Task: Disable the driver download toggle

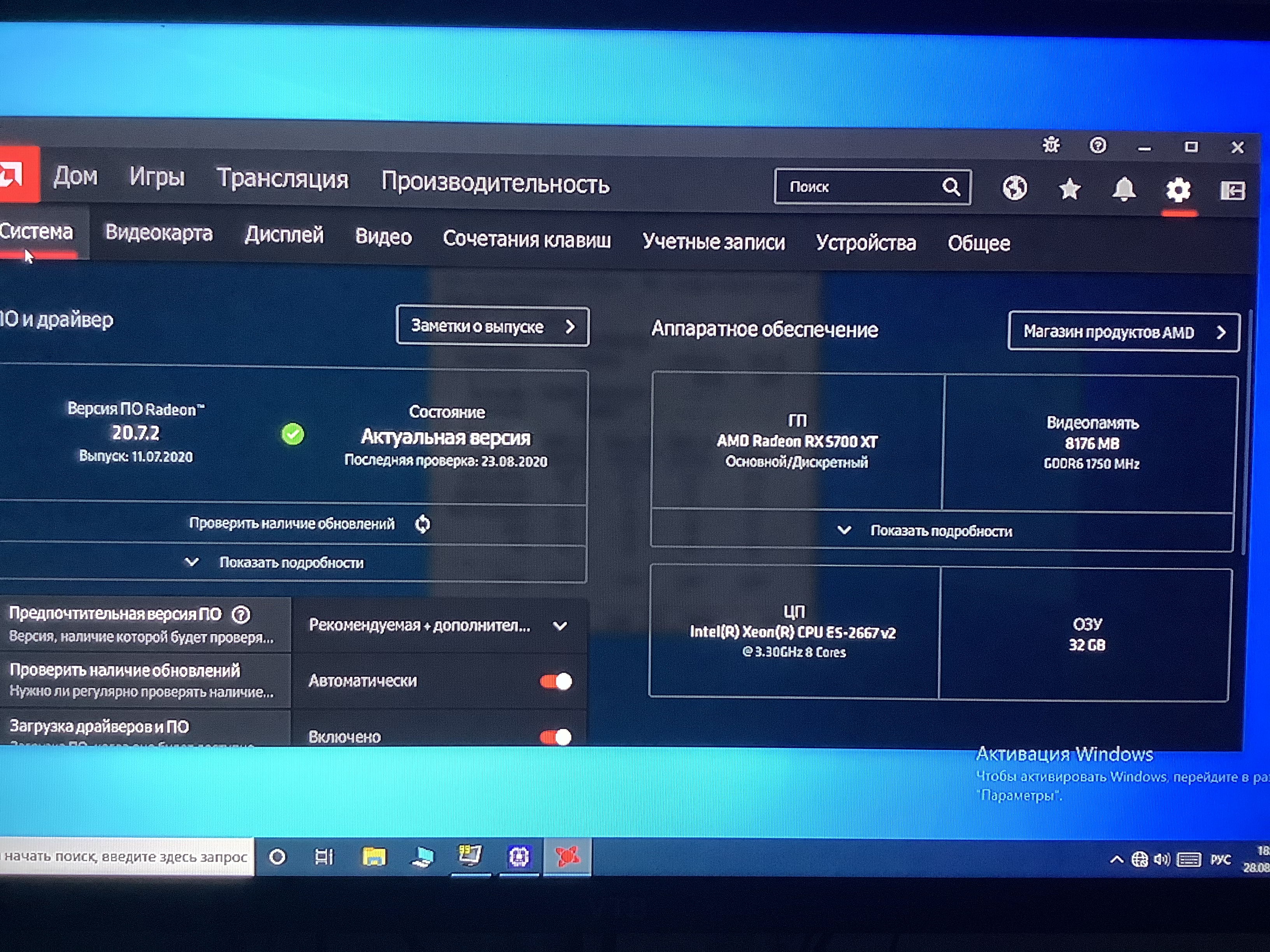Action: [556, 736]
